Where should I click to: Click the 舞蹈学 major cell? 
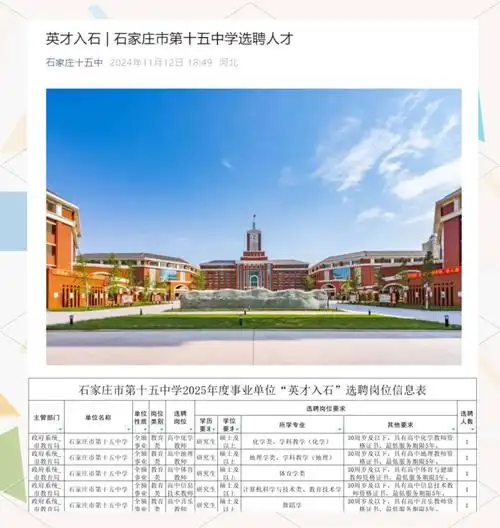(x=293, y=505)
